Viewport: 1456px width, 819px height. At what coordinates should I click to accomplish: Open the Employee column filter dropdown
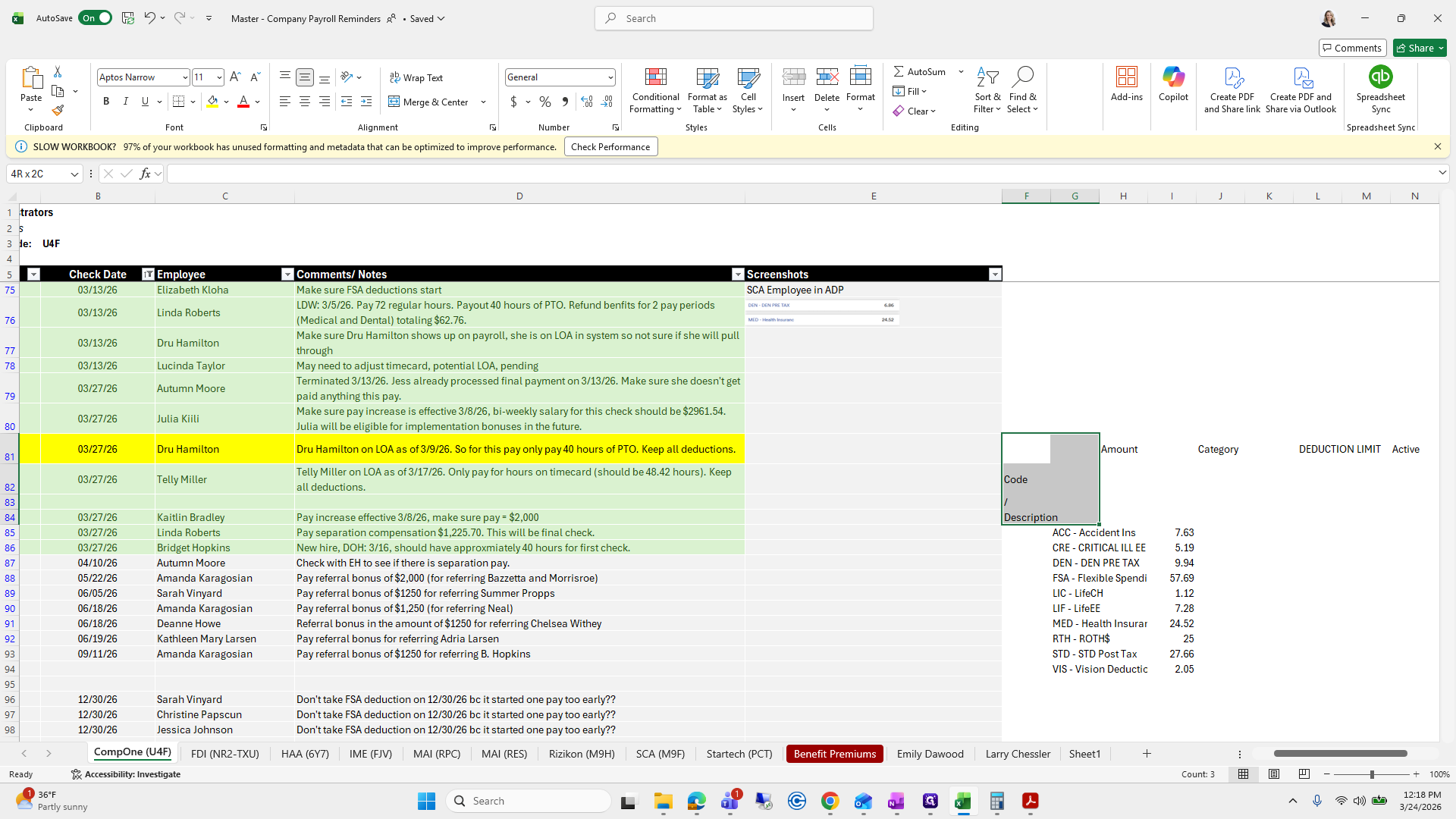click(287, 275)
